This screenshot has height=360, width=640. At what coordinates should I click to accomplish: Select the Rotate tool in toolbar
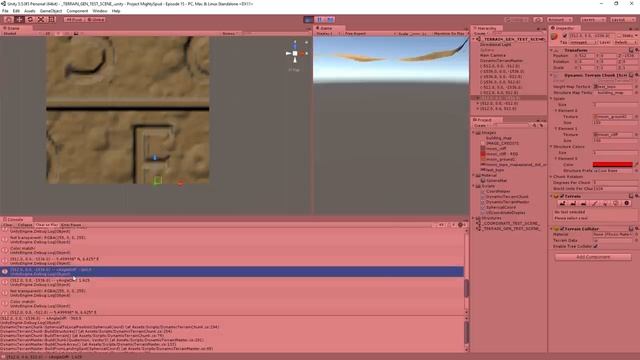tap(30, 20)
